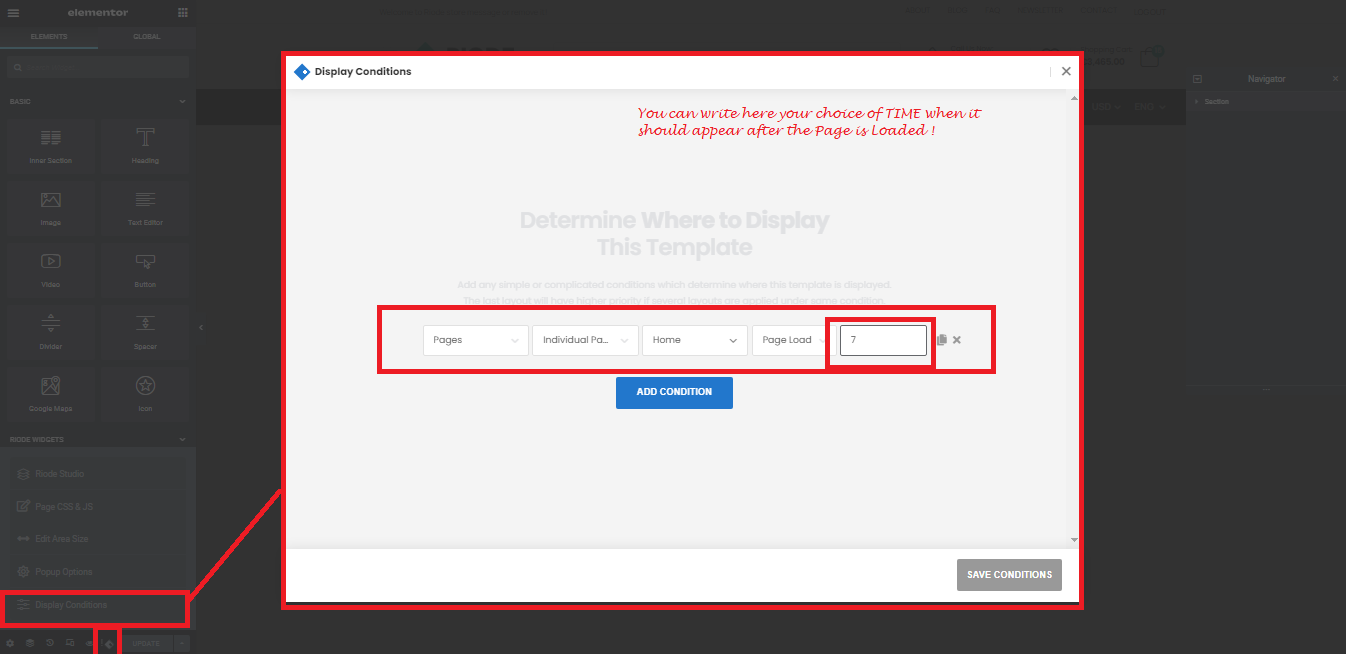
Task: Open the History icon in bottom bar
Action: [50, 643]
